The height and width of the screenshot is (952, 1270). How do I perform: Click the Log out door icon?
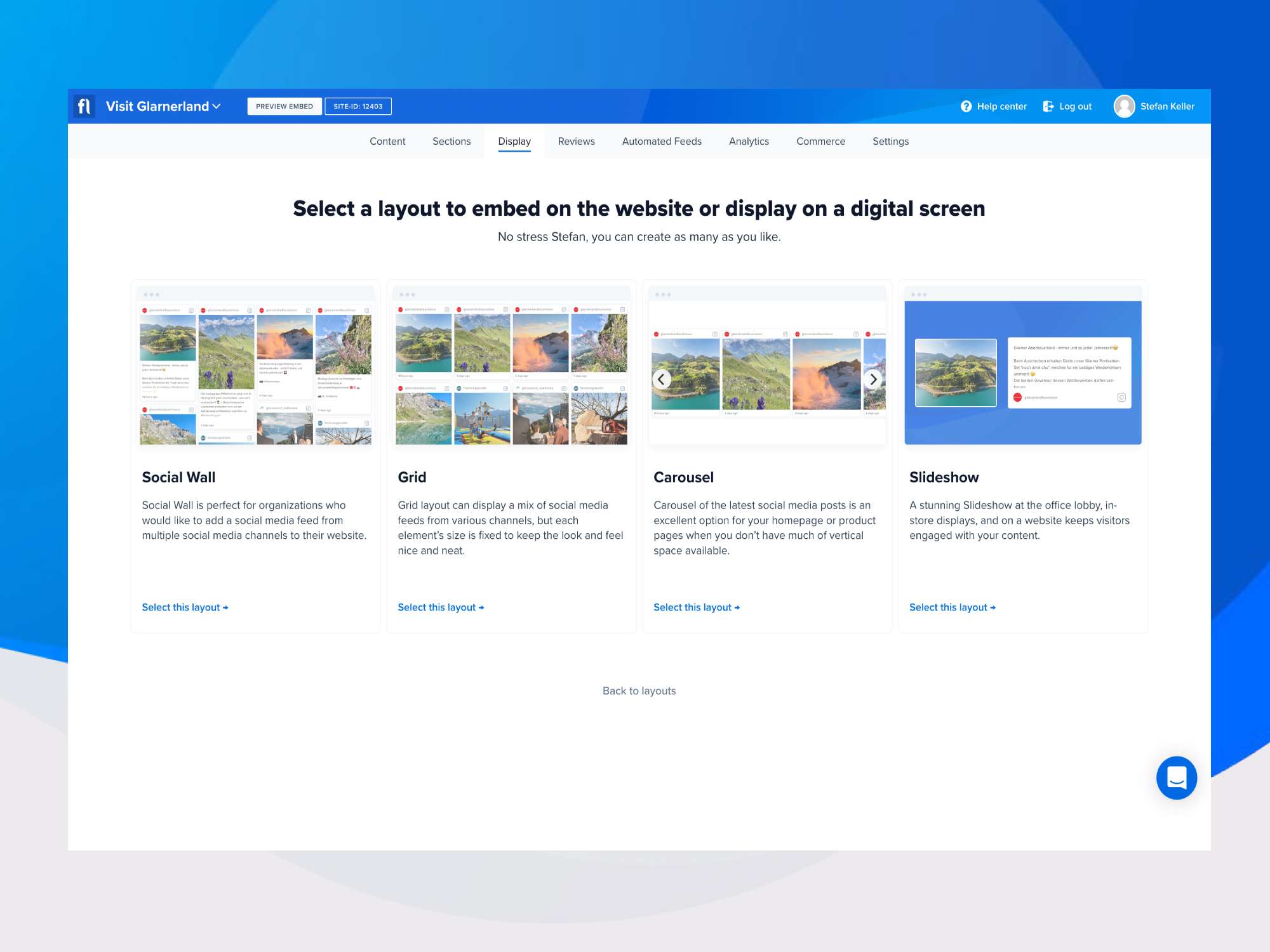pos(1048,107)
